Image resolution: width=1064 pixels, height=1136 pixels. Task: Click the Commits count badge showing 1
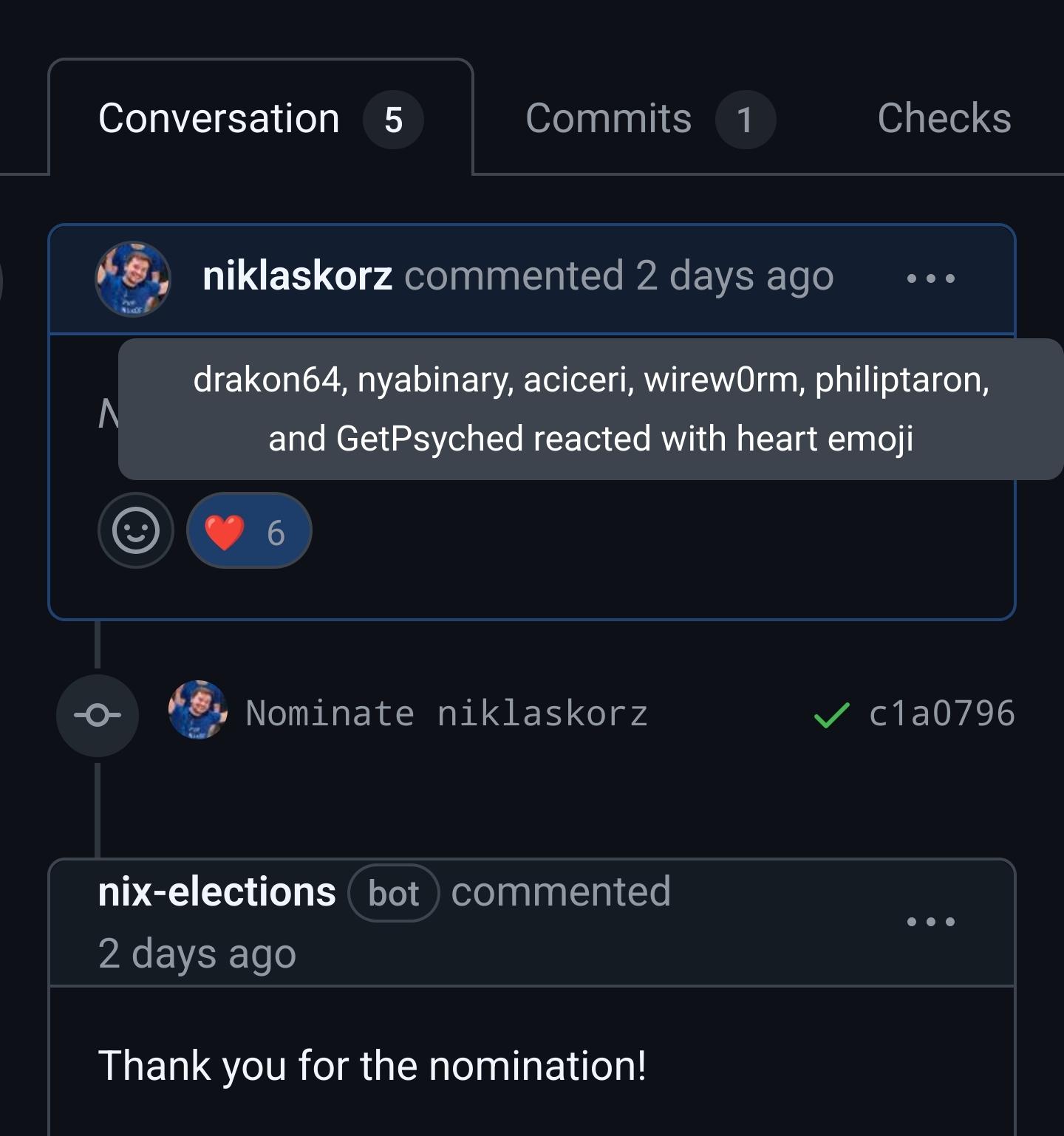click(x=745, y=120)
